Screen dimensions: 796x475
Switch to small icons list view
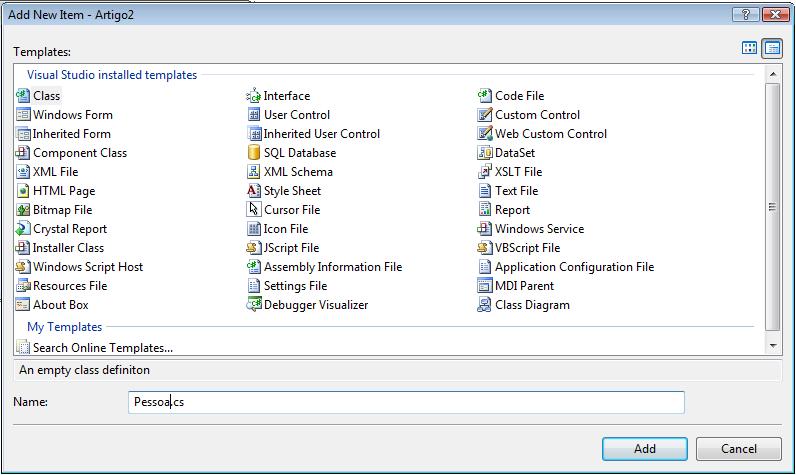coord(771,48)
